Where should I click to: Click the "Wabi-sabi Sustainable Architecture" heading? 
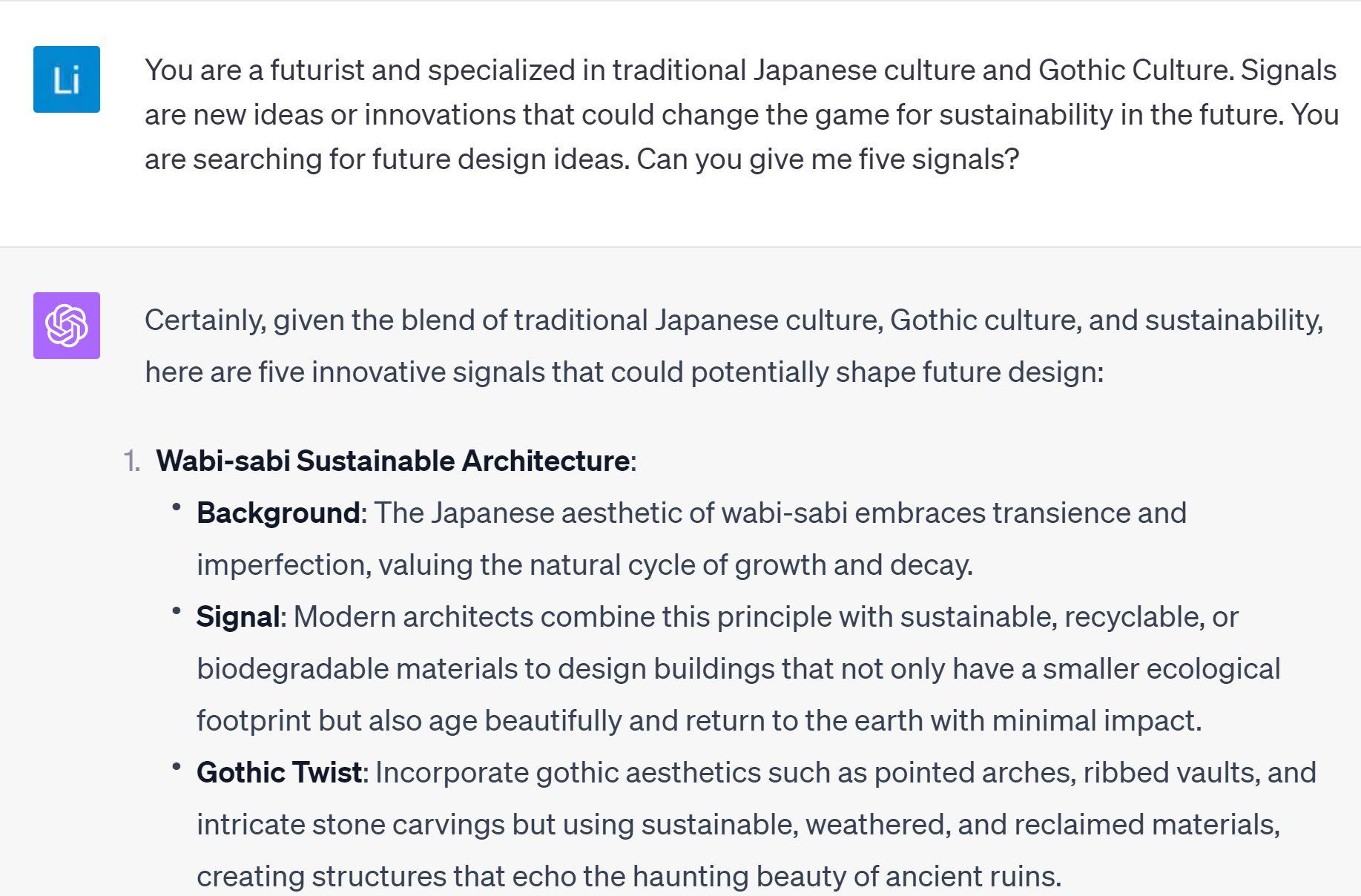click(x=392, y=461)
